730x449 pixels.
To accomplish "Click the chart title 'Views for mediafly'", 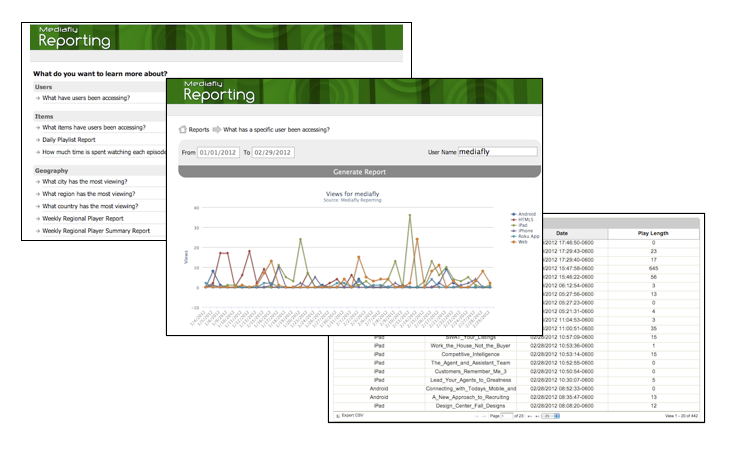I will [x=352, y=194].
